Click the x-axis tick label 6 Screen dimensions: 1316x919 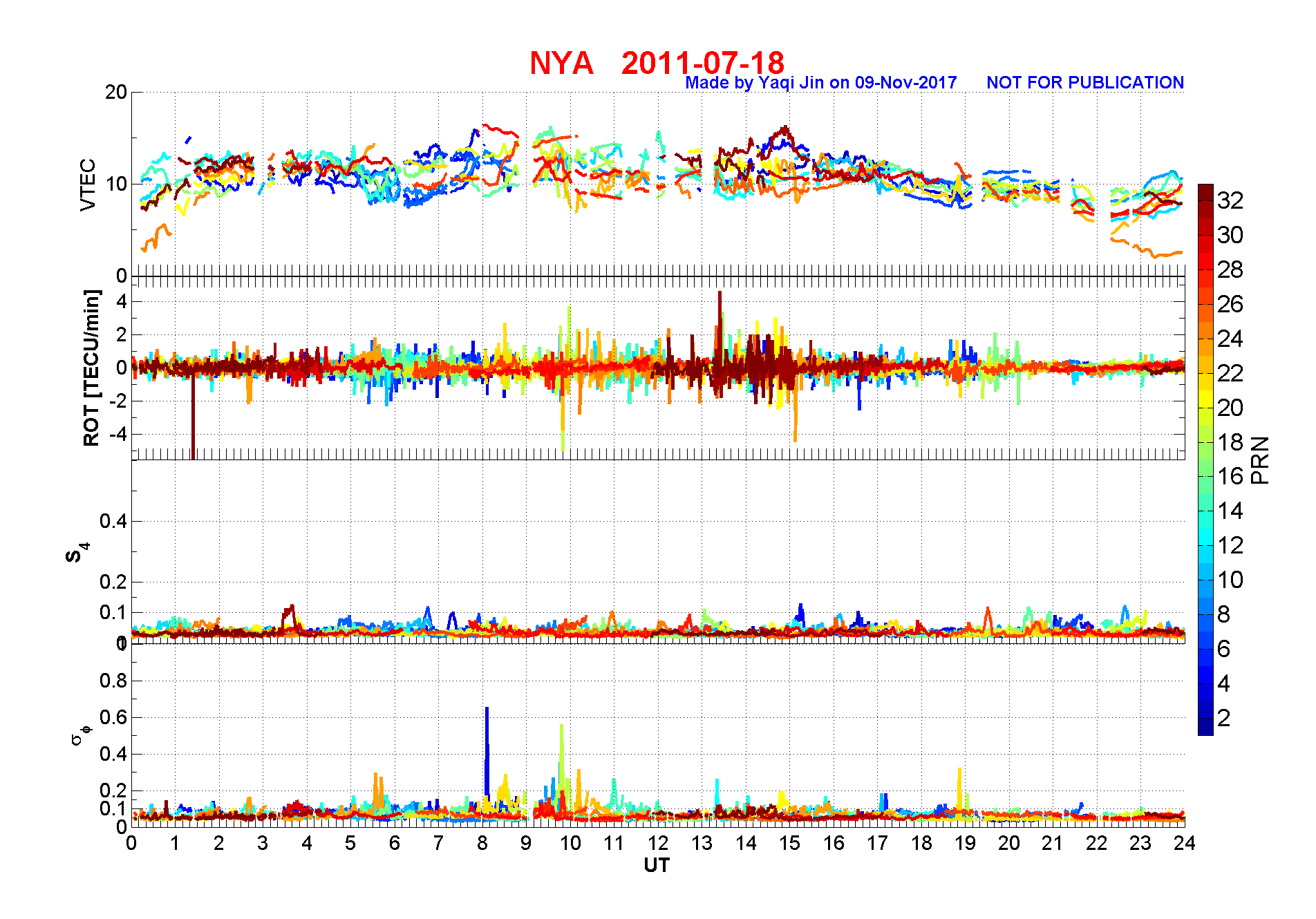pos(395,843)
